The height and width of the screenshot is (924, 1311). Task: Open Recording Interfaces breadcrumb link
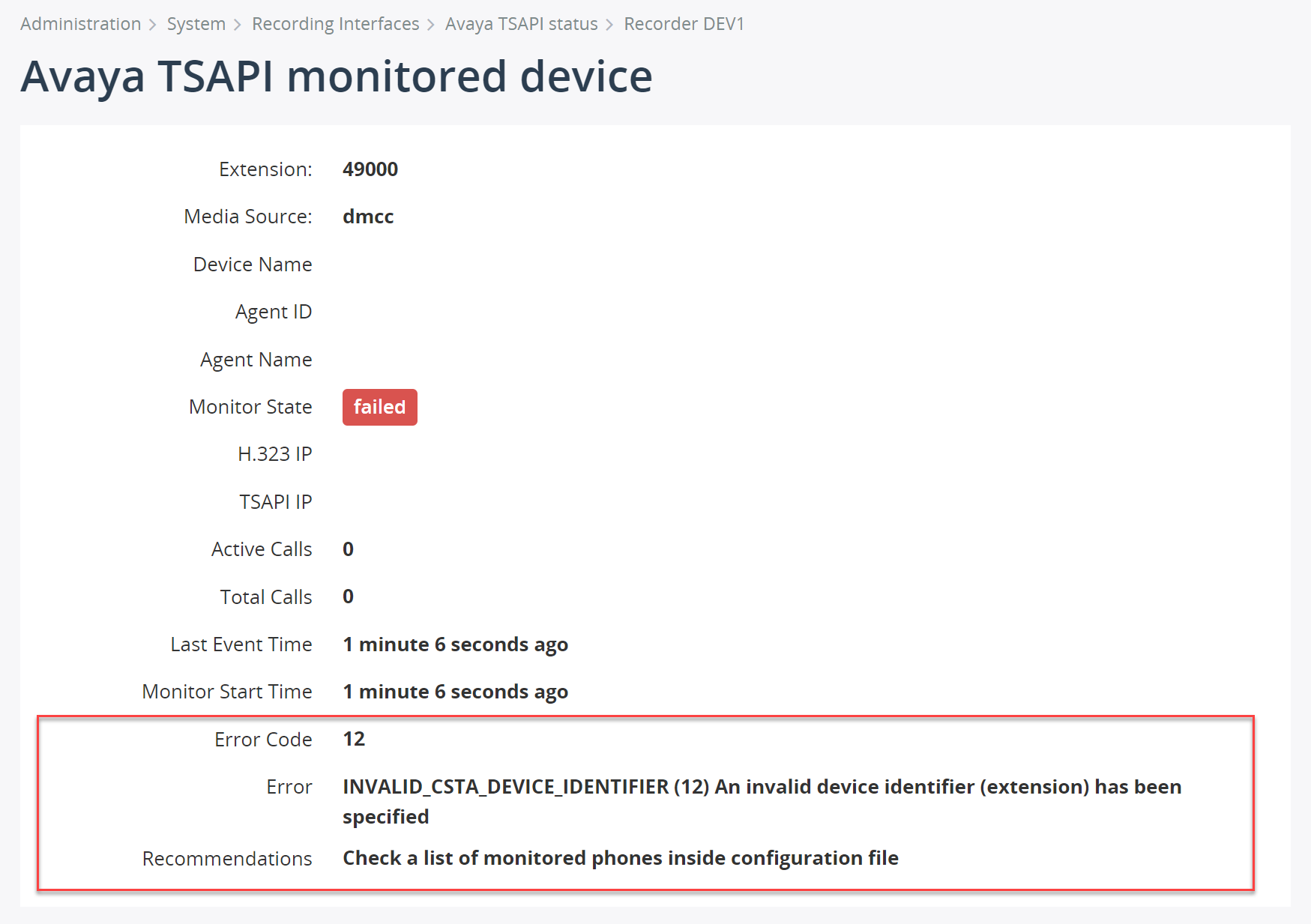click(x=335, y=24)
